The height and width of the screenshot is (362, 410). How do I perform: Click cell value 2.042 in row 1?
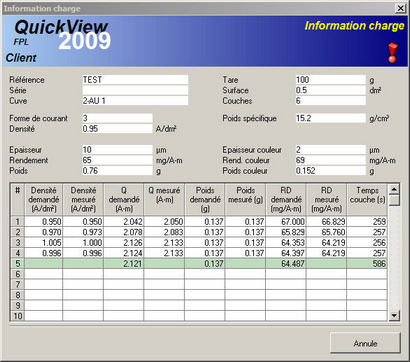pos(124,221)
